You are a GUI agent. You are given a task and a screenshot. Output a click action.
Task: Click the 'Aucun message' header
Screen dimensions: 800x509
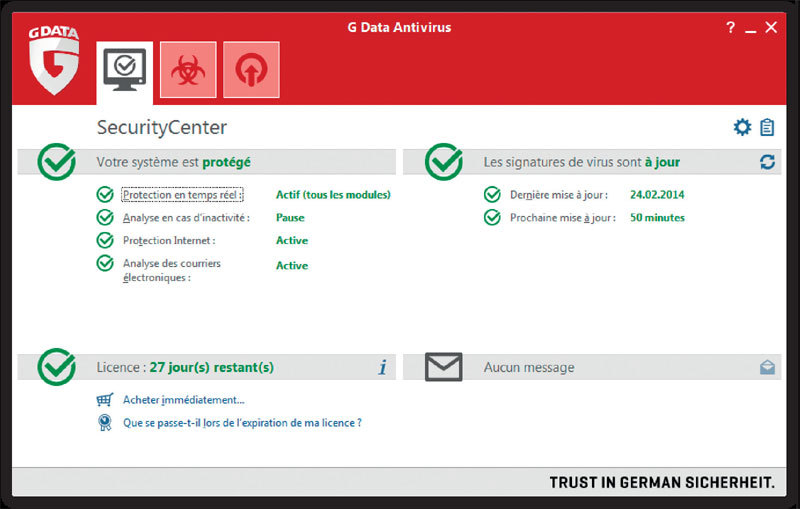(x=529, y=367)
